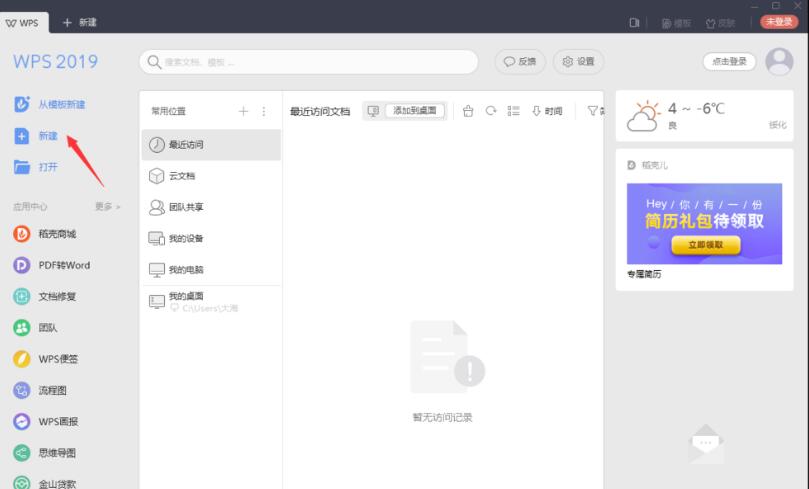The image size is (809, 489).
Task: Sort documents by 时间
Action: (547, 111)
